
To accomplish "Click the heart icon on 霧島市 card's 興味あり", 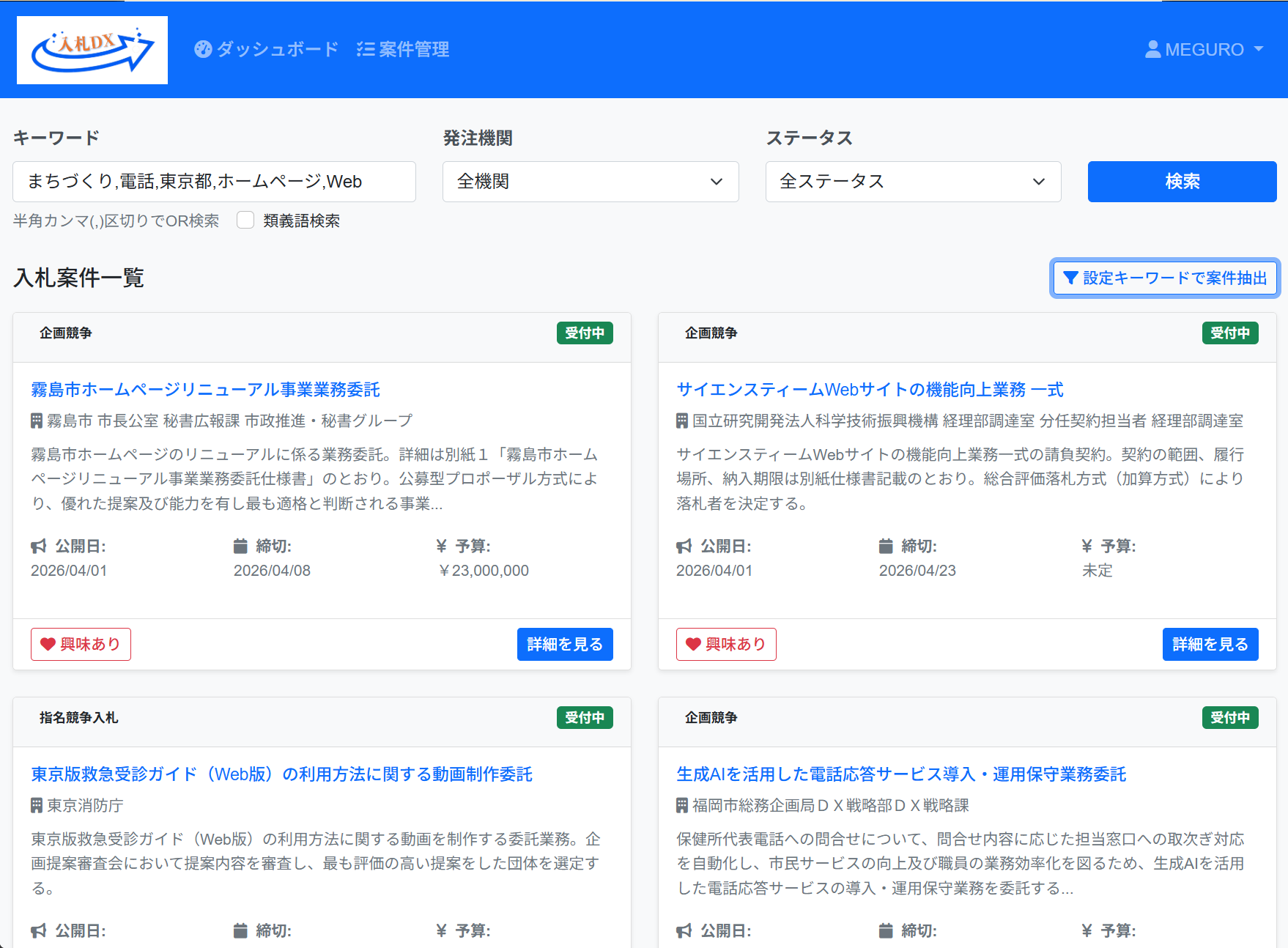I will [x=48, y=644].
